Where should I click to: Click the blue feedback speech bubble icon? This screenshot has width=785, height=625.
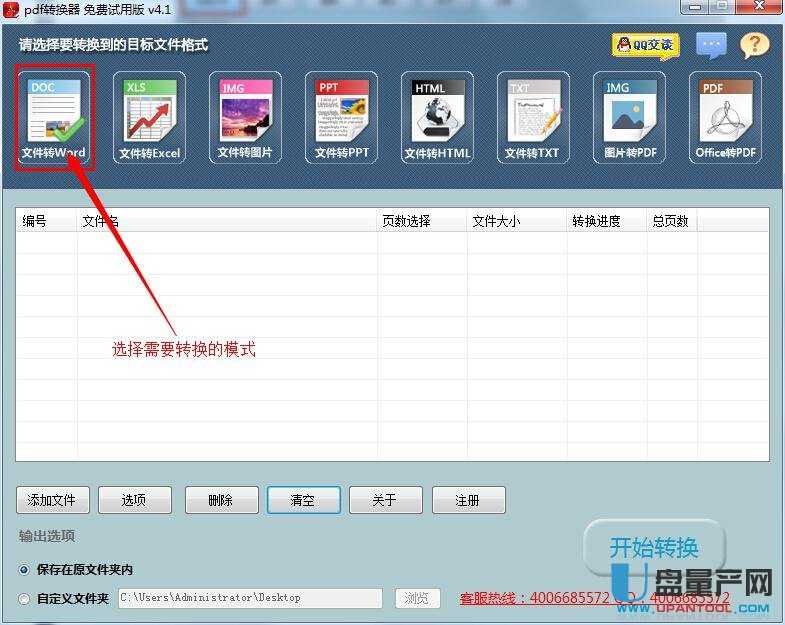point(711,45)
